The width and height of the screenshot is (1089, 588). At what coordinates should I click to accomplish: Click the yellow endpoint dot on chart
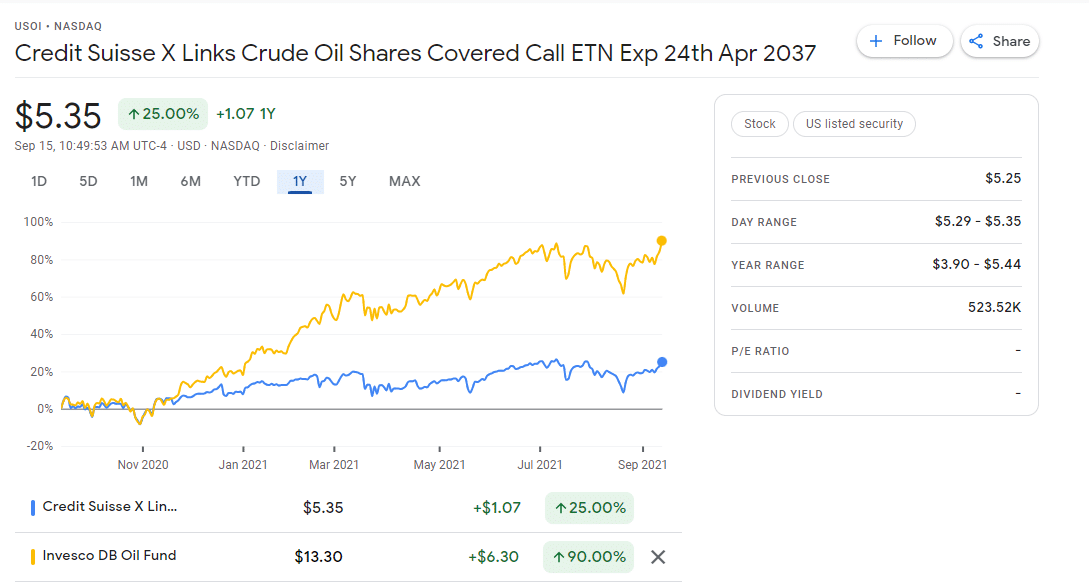[661, 241]
